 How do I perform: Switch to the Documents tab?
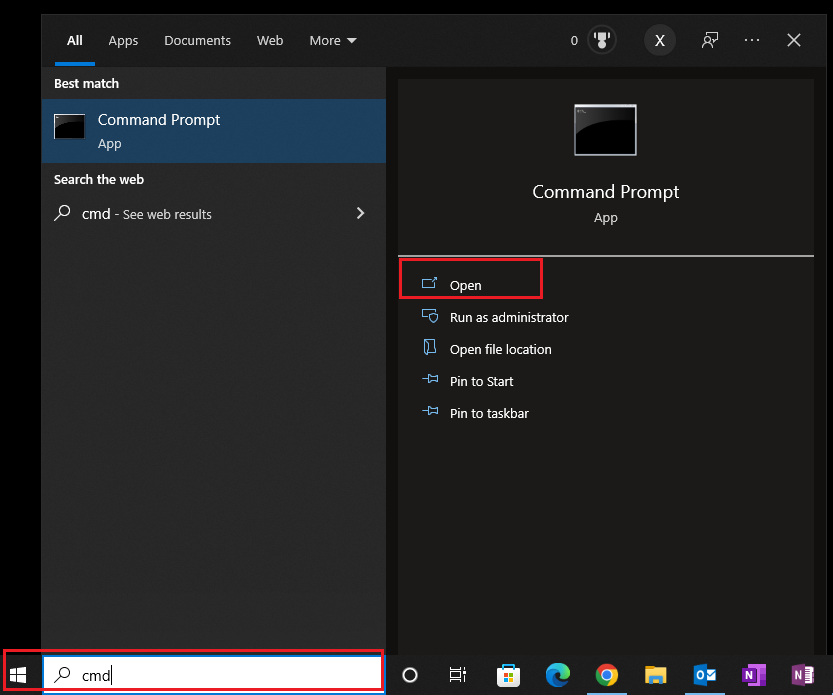coord(197,41)
